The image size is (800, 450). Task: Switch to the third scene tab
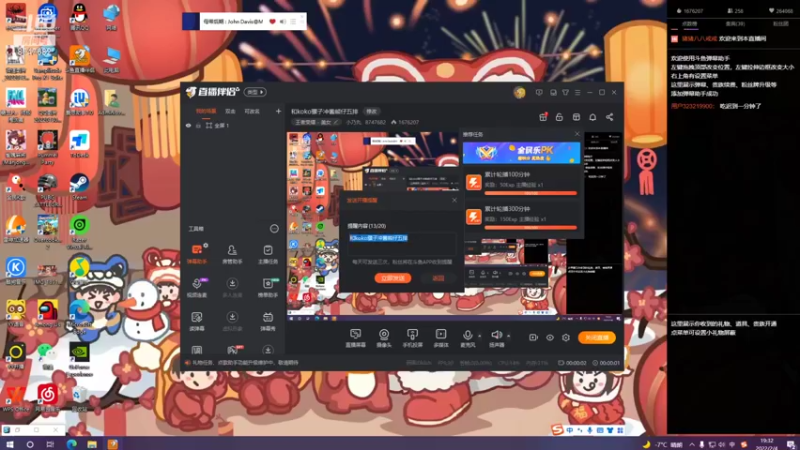coord(252,111)
